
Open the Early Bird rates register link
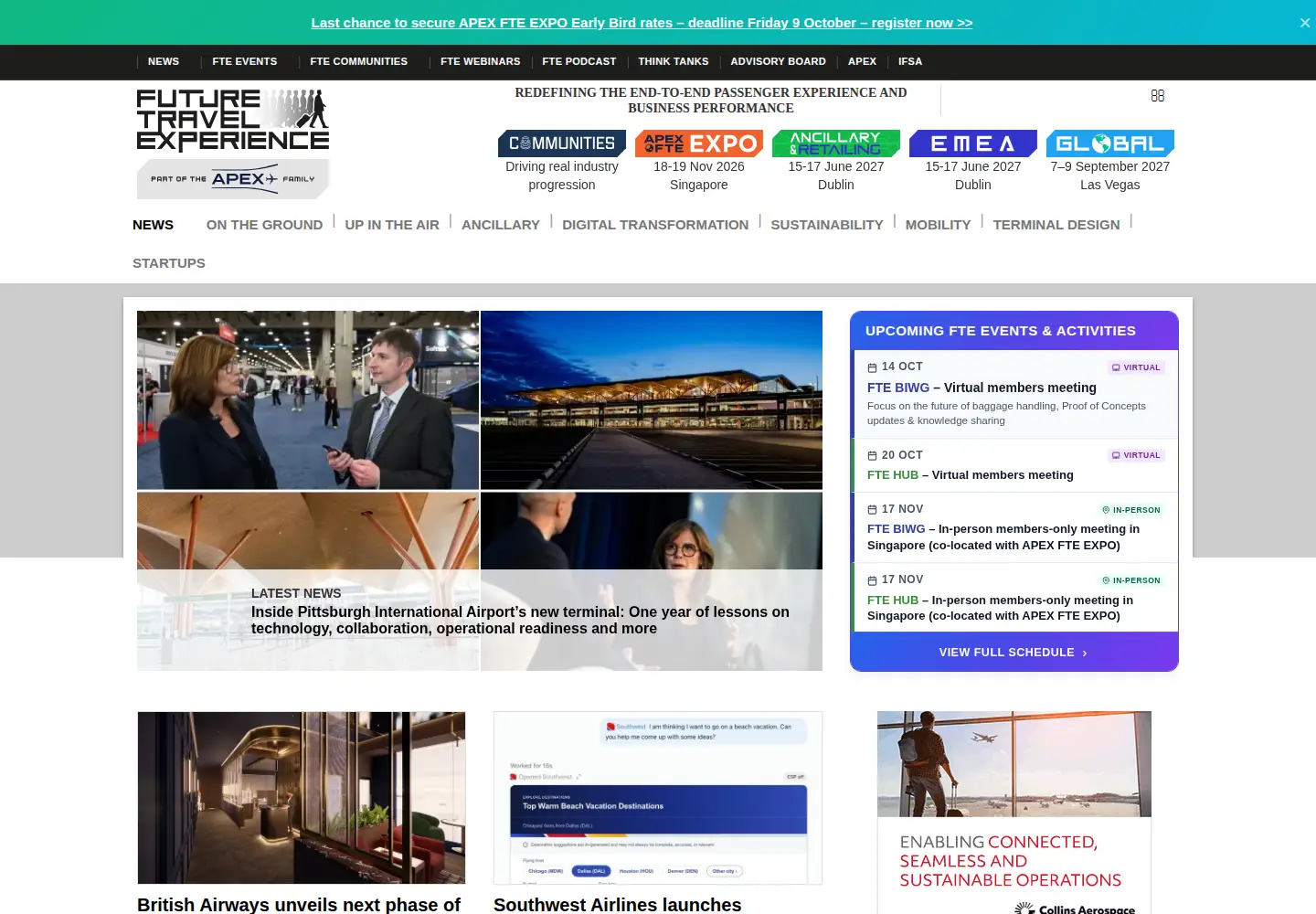642,23
